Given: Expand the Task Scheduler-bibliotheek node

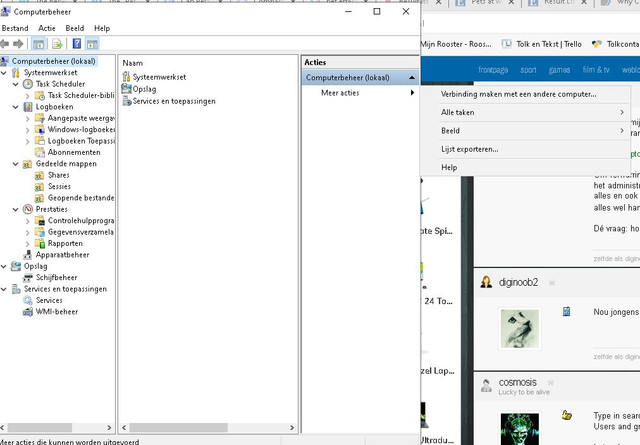Looking at the screenshot, I should (27, 96).
